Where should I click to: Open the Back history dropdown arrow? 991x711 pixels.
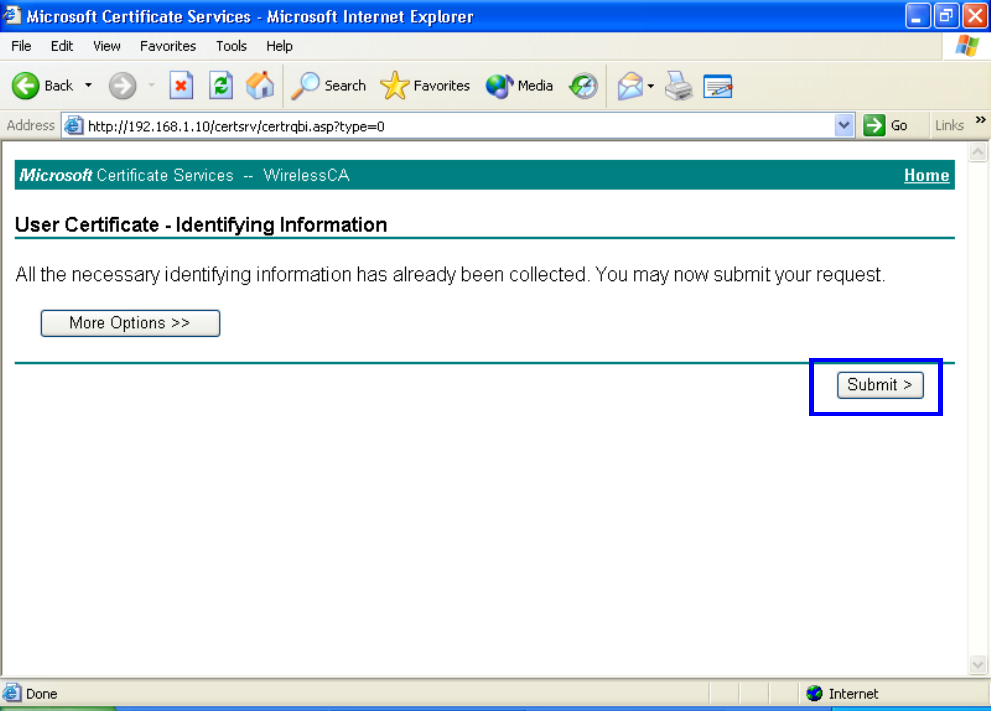click(88, 85)
